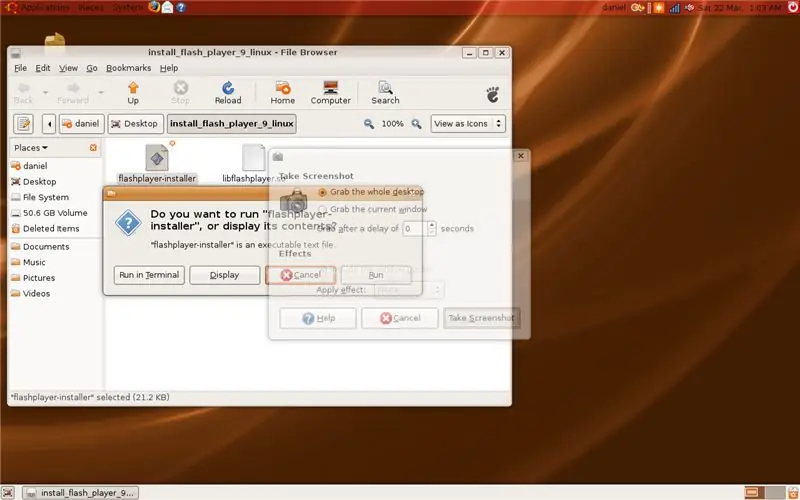Click the zoom out magnifier icon
Viewport: 800px width, 500px height.
point(368,123)
